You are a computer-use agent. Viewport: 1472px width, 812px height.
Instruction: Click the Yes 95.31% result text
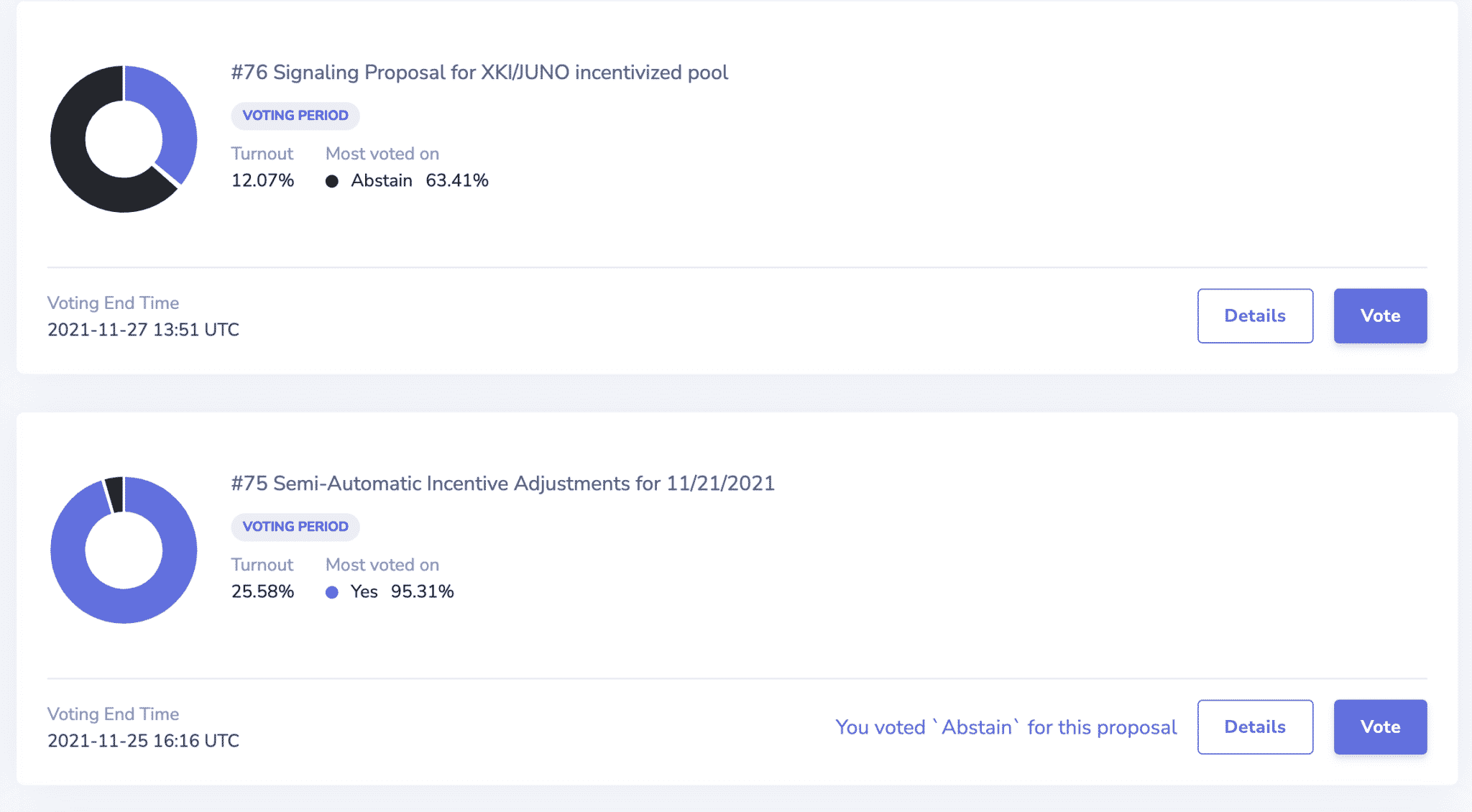(x=402, y=591)
